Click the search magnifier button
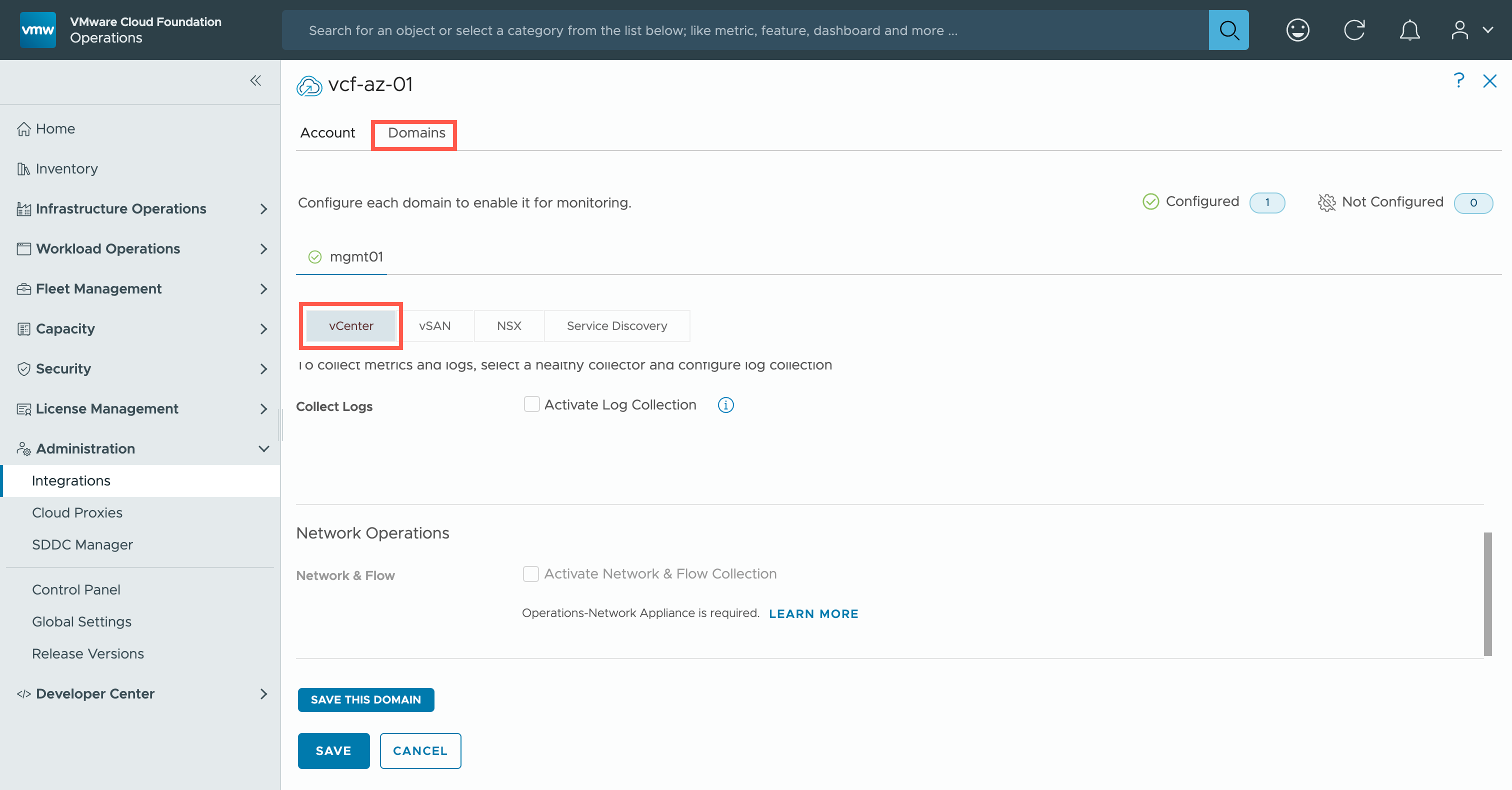The image size is (1512, 790). pos(1228,30)
